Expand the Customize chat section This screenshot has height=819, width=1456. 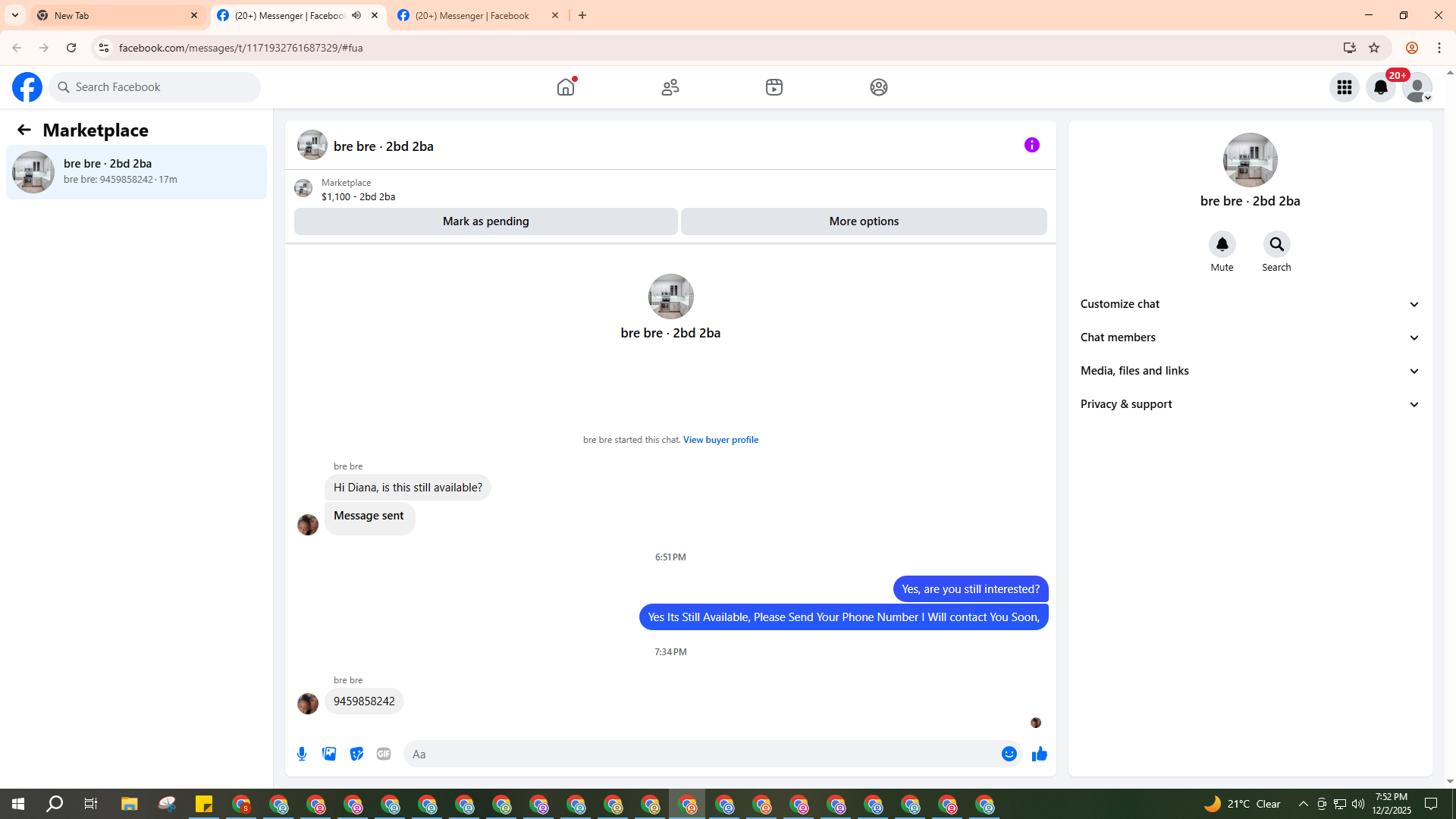pos(1250,304)
